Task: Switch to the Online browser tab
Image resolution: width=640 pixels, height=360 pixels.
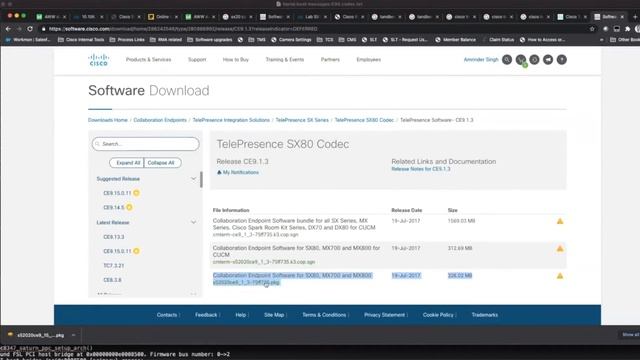Action: (162, 17)
